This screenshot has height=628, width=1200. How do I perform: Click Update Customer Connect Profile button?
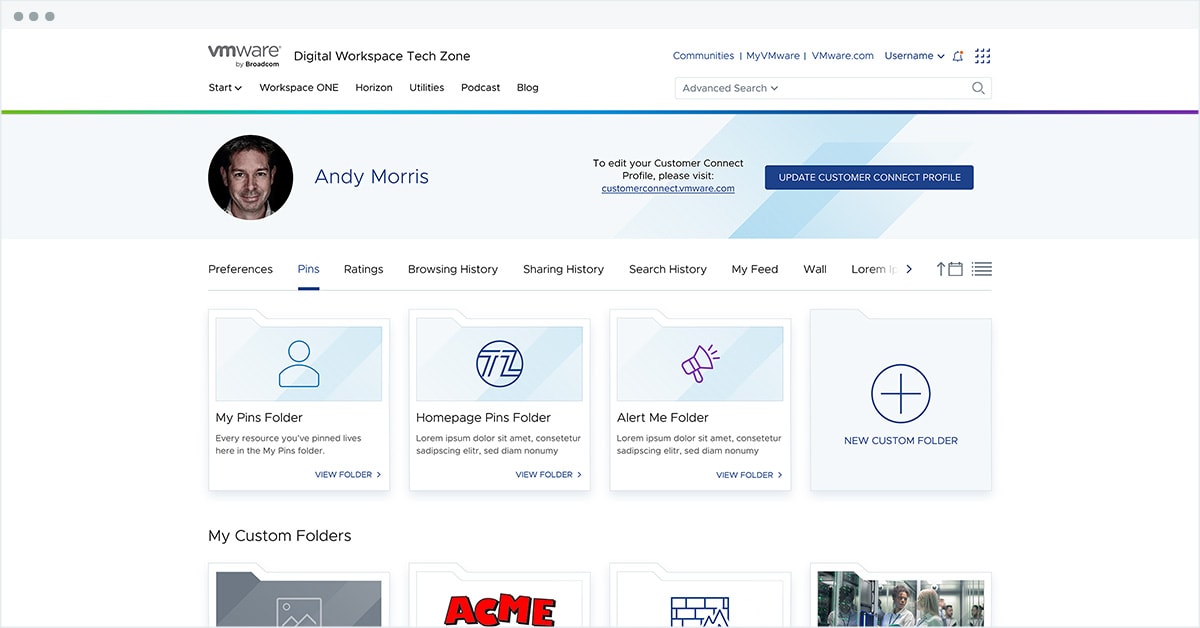tap(869, 177)
